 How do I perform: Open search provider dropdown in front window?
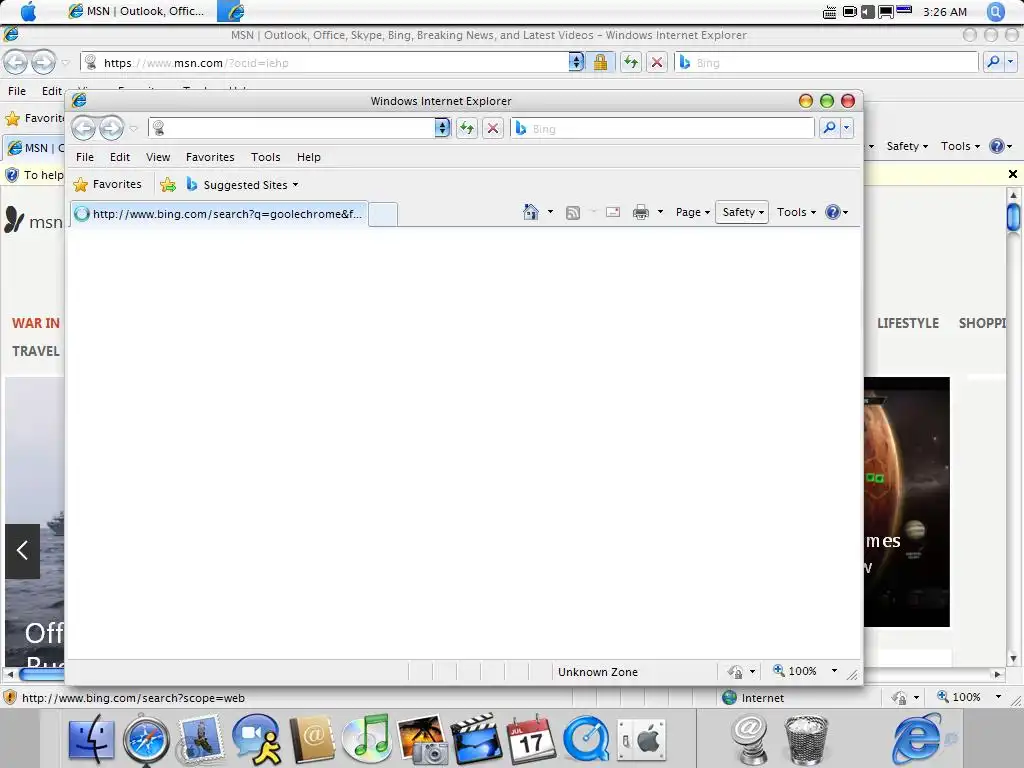pos(846,128)
